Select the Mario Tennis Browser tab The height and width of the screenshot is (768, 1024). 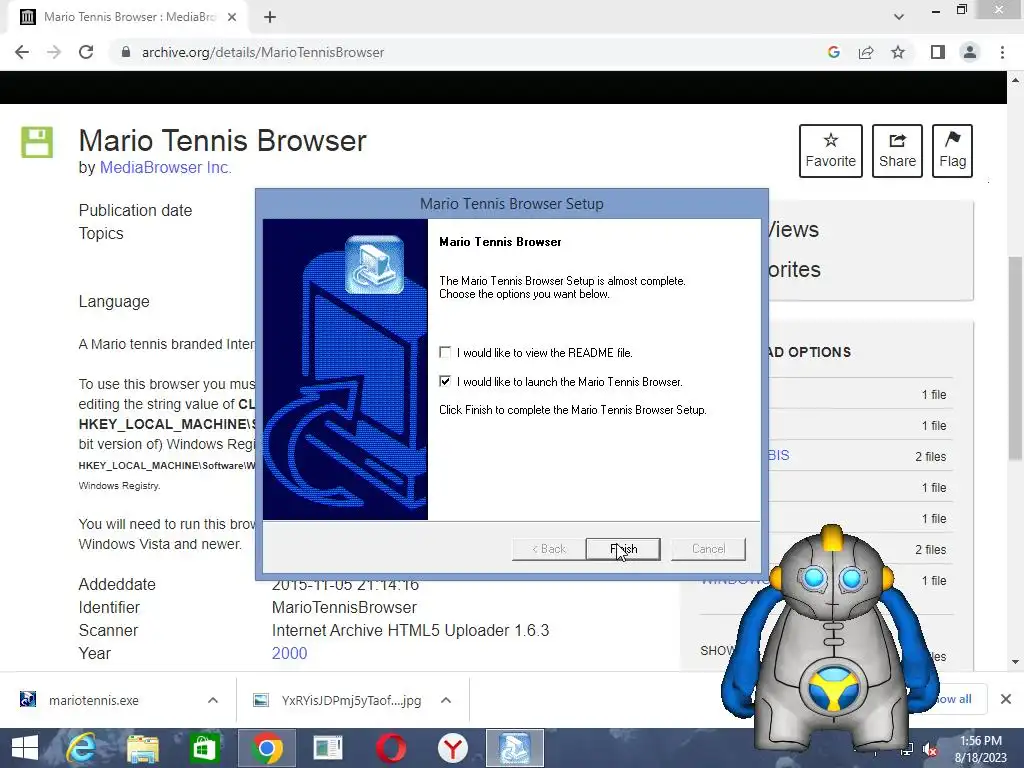click(x=128, y=17)
